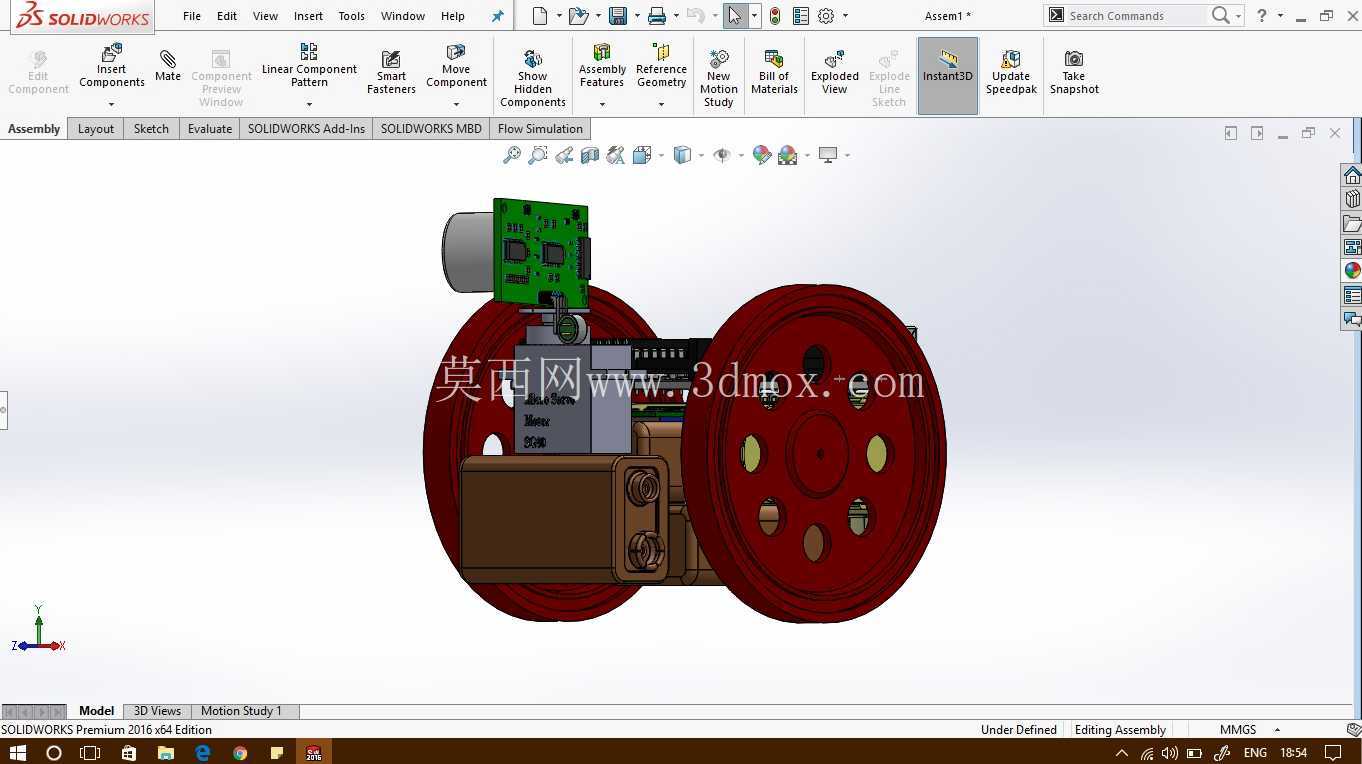Click the Dynamic Annotation Views icon
Screen dimensions: 1362x764
pos(616,155)
